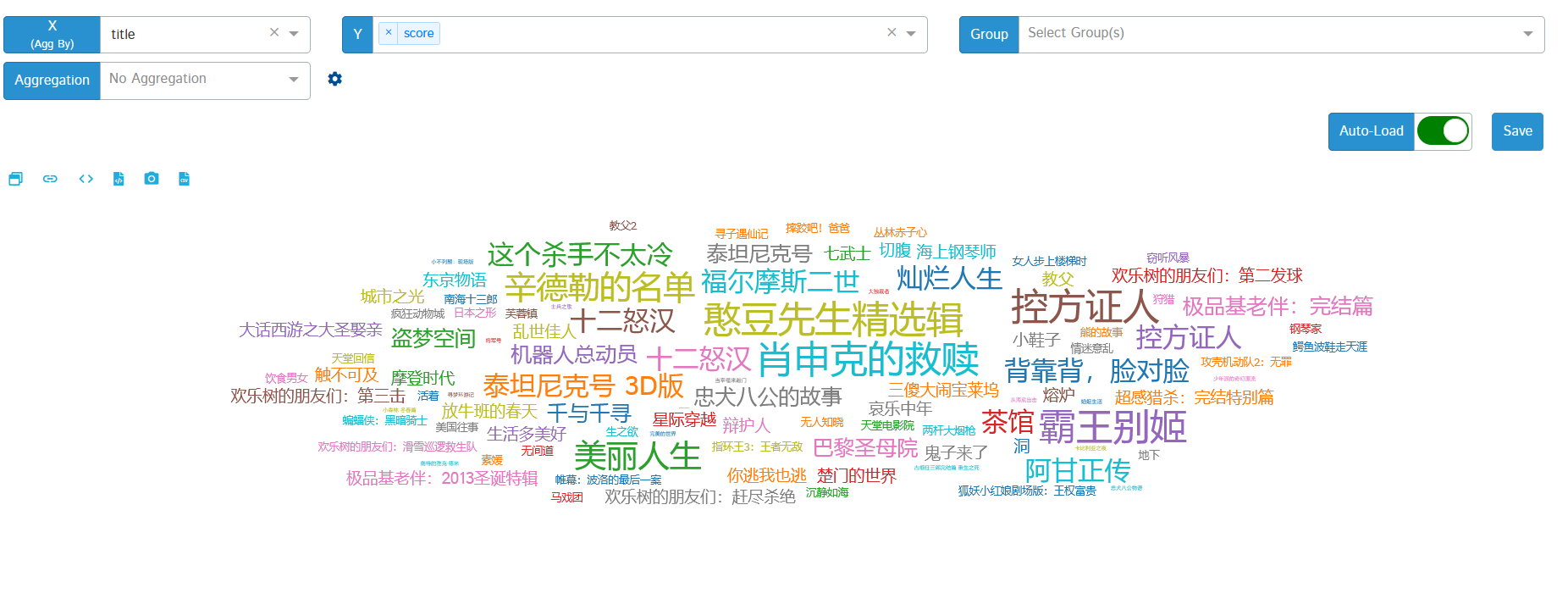Click word '乱世佳人' in cloud
The width and height of the screenshot is (1568, 599).
click(x=544, y=331)
